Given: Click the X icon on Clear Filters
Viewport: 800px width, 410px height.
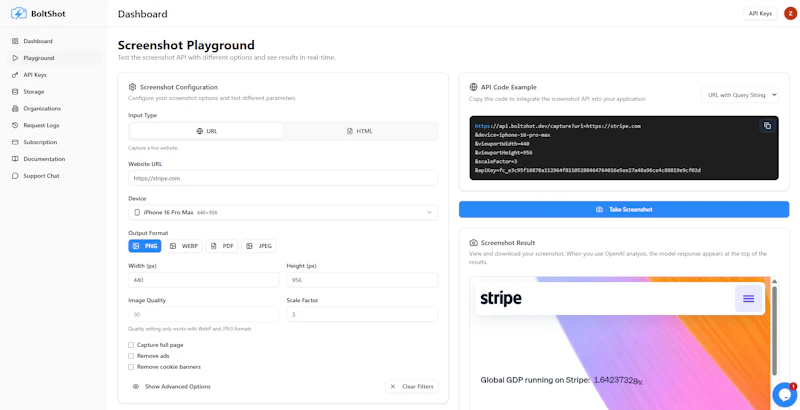Looking at the screenshot, I should pyautogui.click(x=393, y=387).
